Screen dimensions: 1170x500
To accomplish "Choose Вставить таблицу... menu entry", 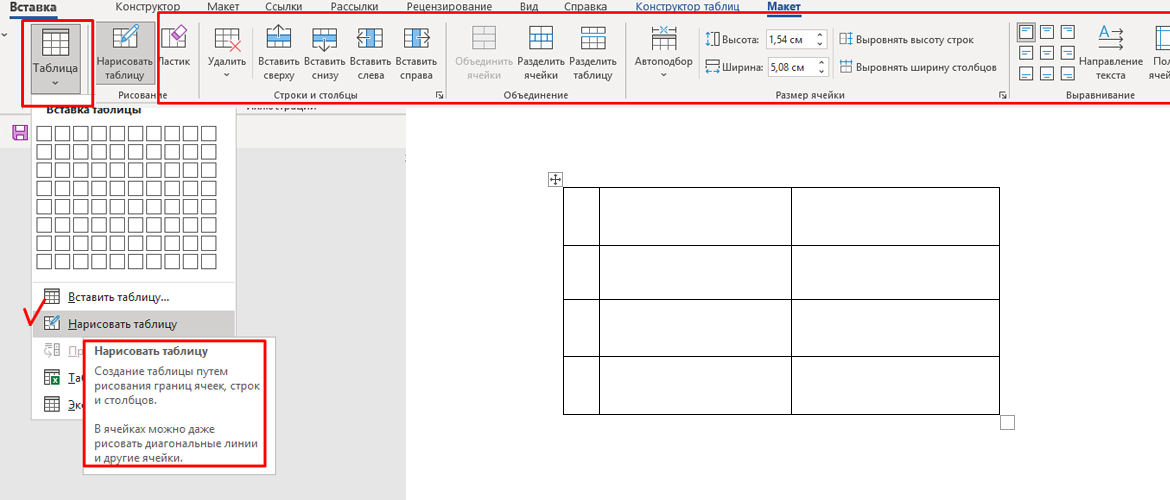I will tap(118, 297).
